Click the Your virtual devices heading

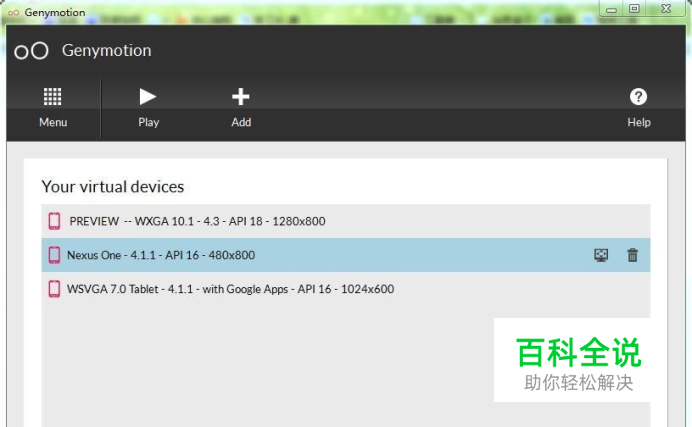point(113,187)
